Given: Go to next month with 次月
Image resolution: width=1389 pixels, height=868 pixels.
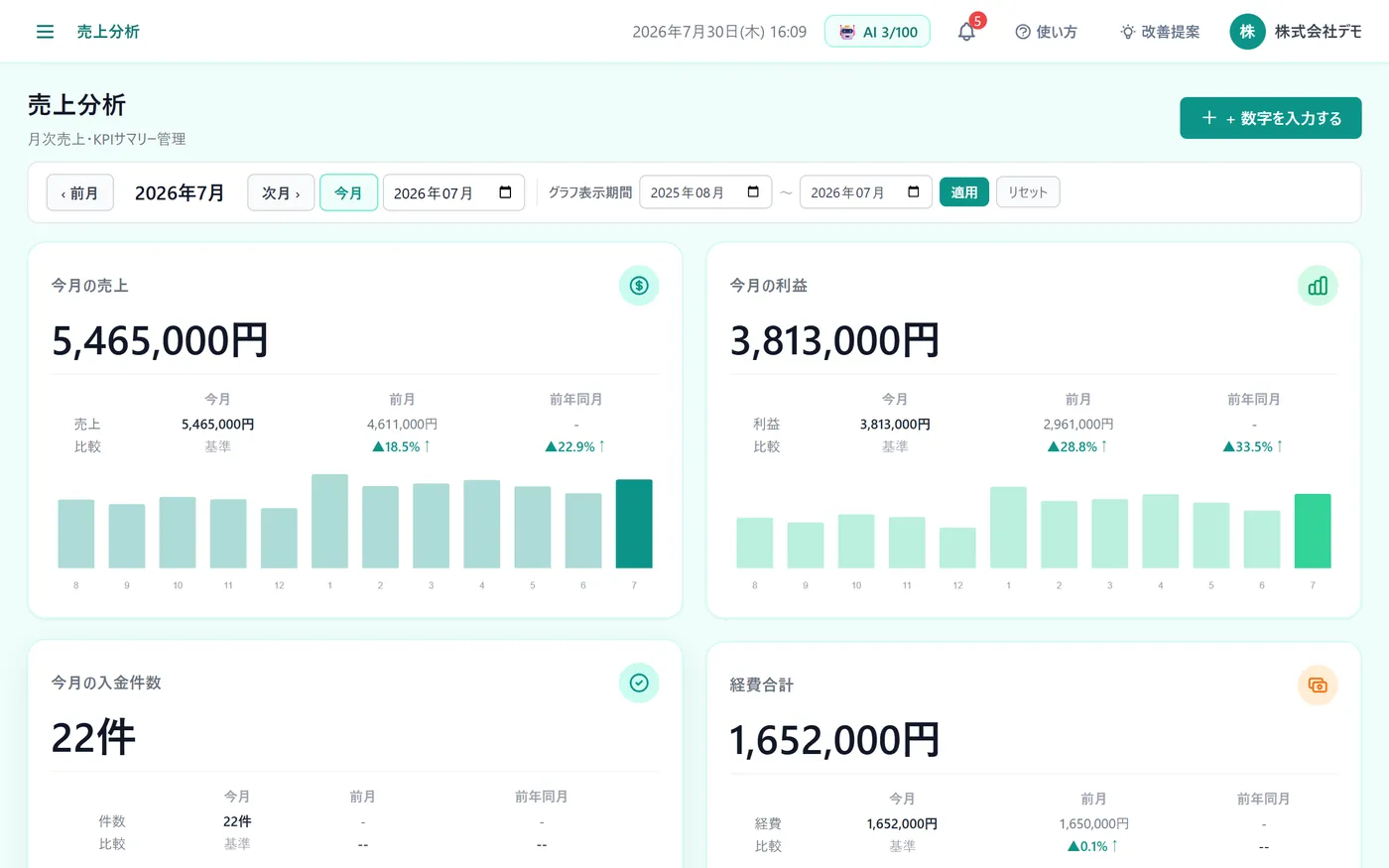Looking at the screenshot, I should point(281,192).
